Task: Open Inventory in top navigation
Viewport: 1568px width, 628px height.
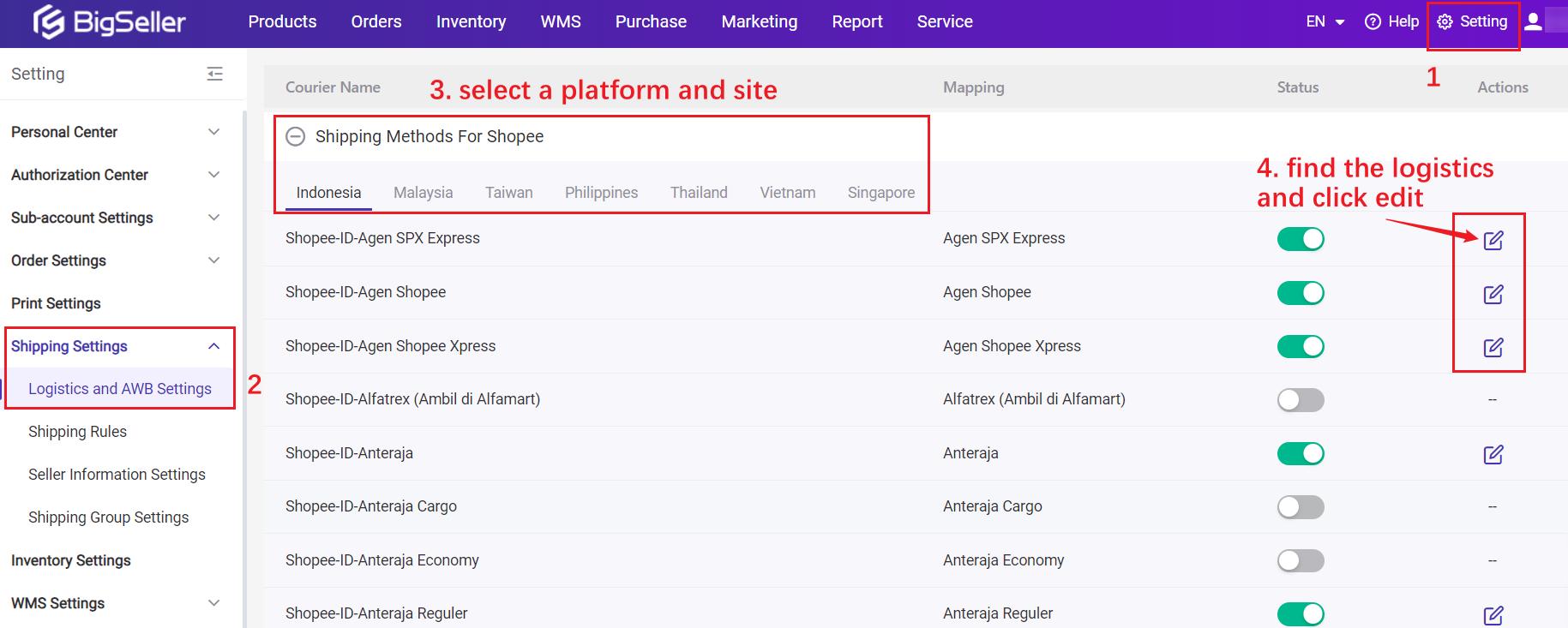Action: pyautogui.click(x=471, y=21)
